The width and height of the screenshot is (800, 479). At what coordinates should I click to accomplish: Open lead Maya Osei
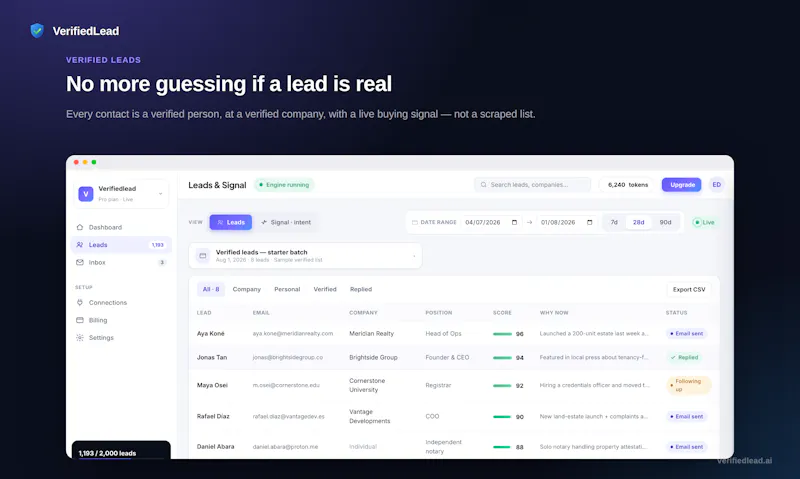click(212, 385)
